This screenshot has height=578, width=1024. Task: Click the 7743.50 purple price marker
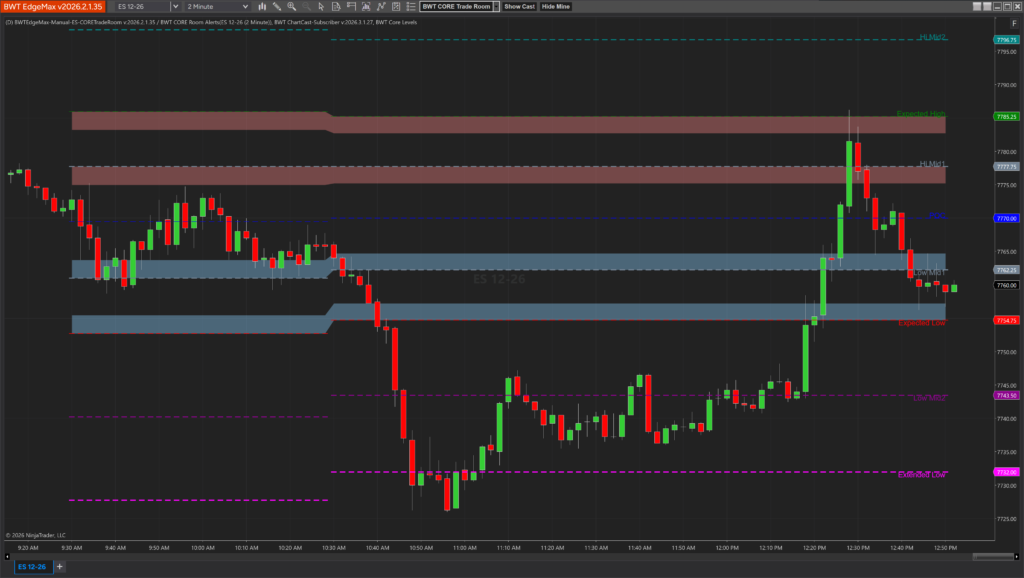(x=1006, y=395)
